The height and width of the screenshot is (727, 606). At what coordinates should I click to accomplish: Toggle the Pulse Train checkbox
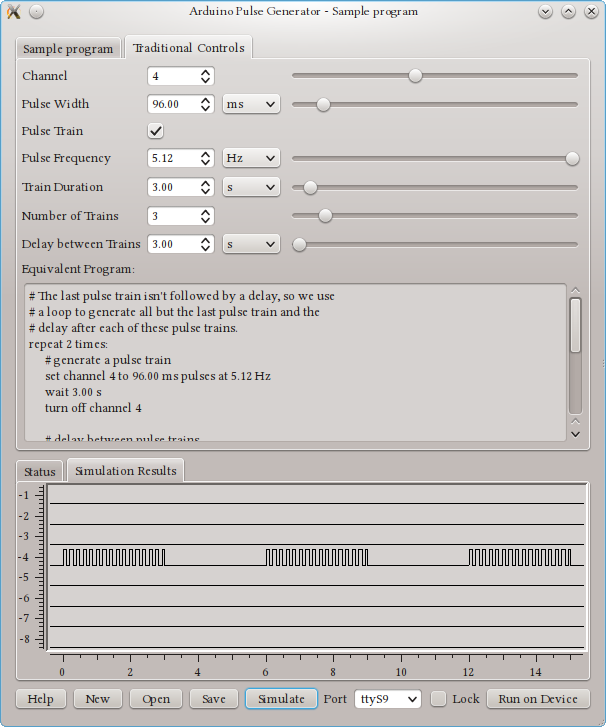156,131
